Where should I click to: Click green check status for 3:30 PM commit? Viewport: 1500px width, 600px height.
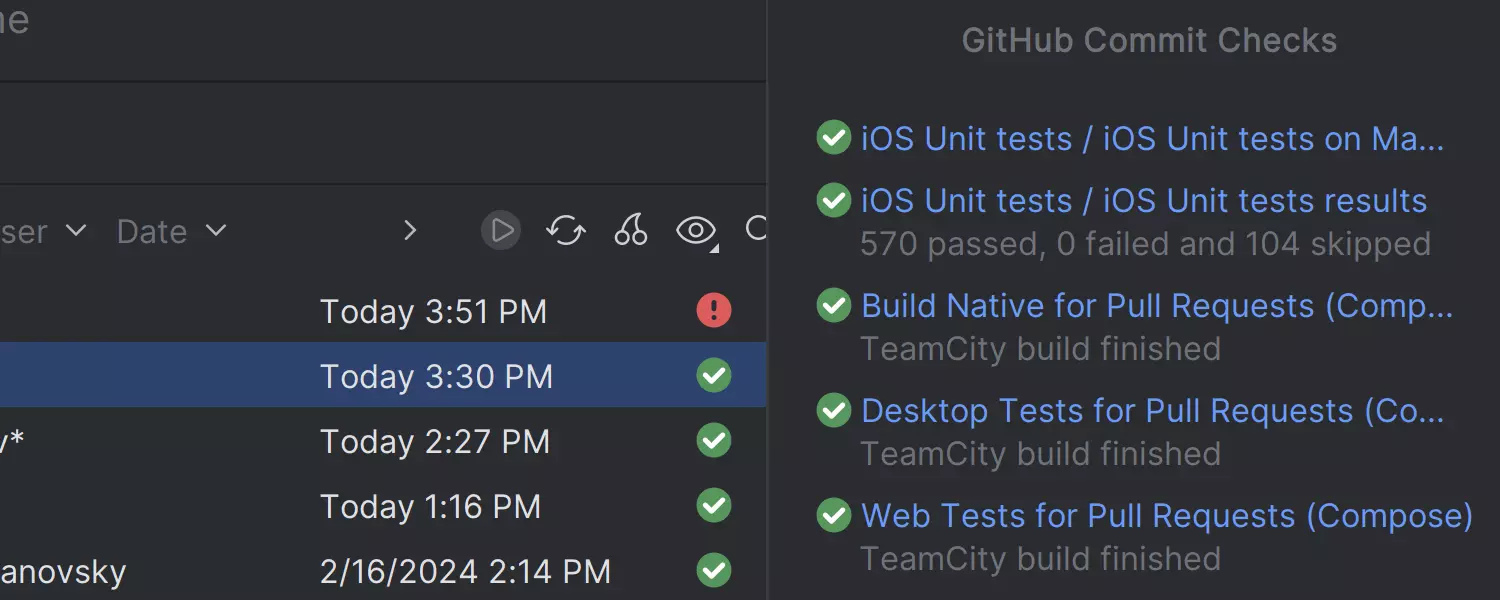coord(714,376)
